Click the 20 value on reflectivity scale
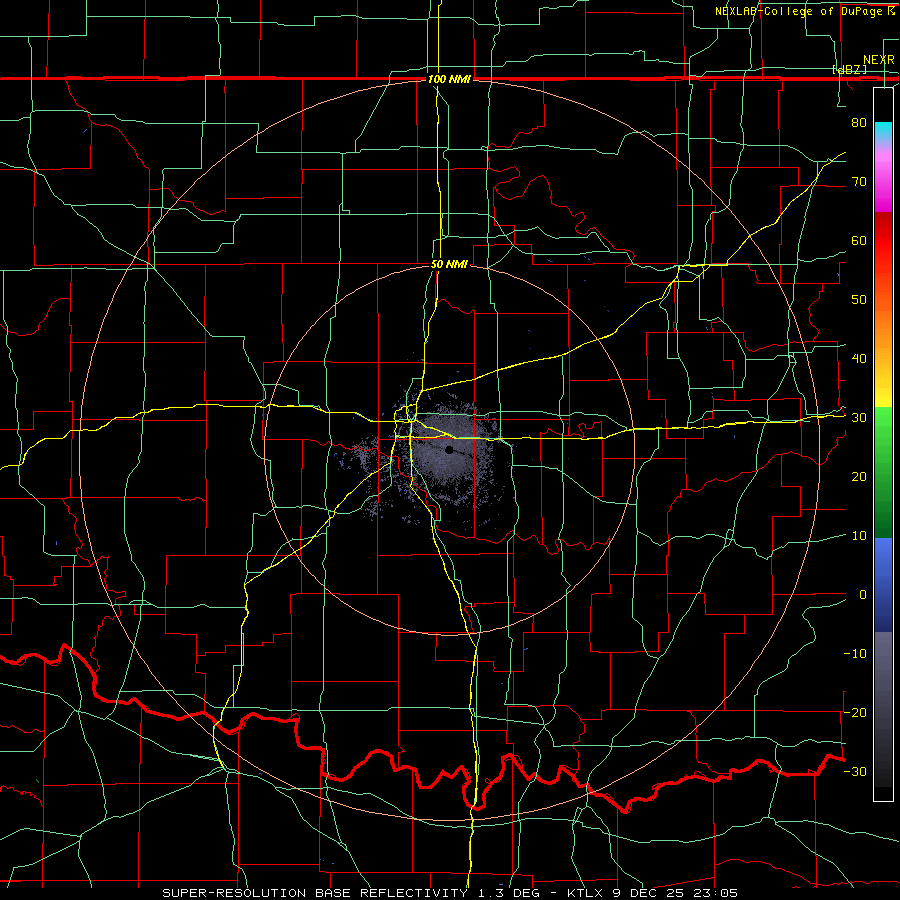The width and height of the screenshot is (900, 900). click(x=859, y=476)
